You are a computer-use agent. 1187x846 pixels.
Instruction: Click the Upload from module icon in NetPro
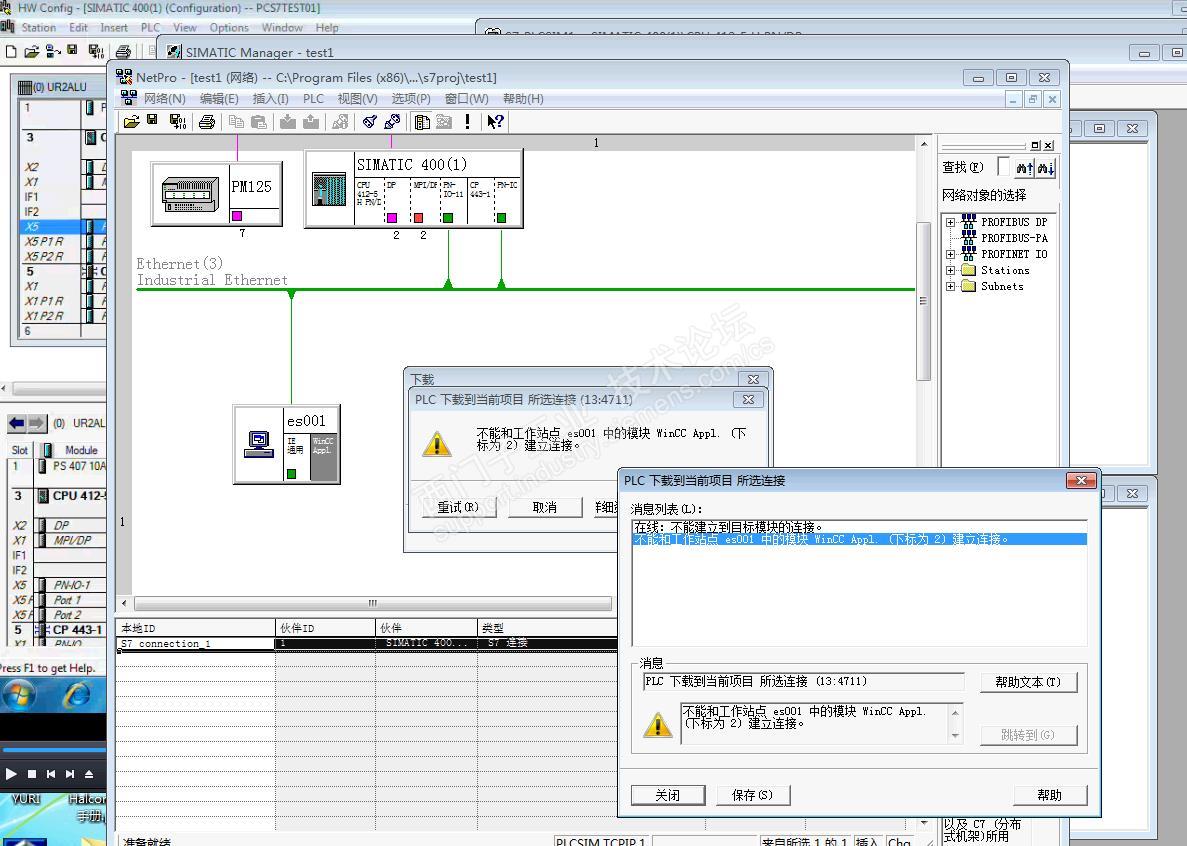pyautogui.click(x=310, y=122)
